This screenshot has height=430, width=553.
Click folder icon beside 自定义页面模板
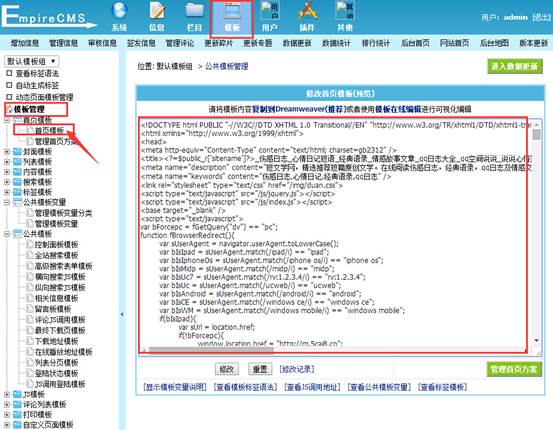[x=17, y=425]
